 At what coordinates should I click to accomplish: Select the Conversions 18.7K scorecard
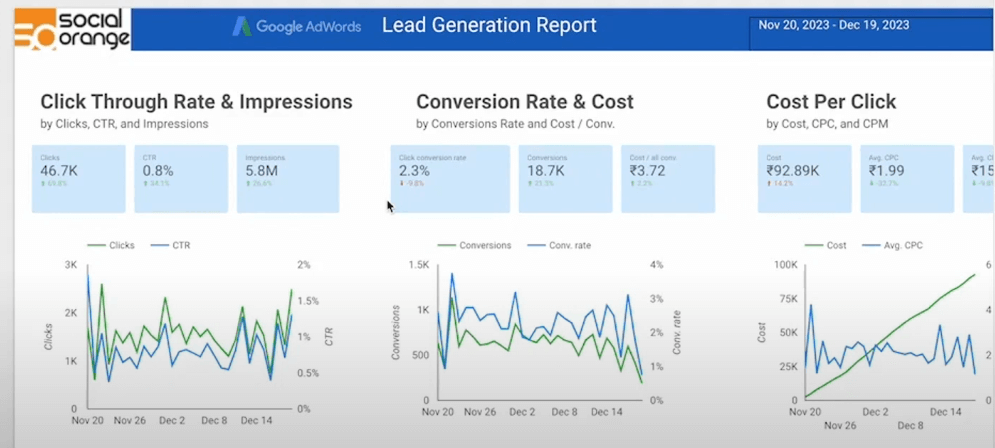tap(563, 178)
